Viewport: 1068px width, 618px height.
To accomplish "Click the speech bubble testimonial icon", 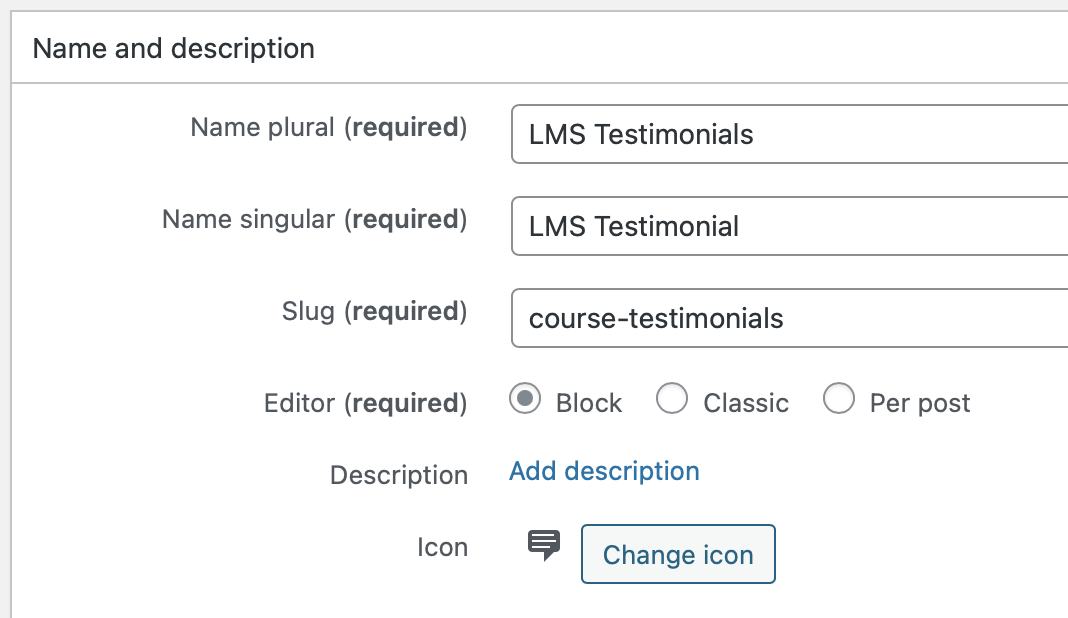I will (544, 545).
